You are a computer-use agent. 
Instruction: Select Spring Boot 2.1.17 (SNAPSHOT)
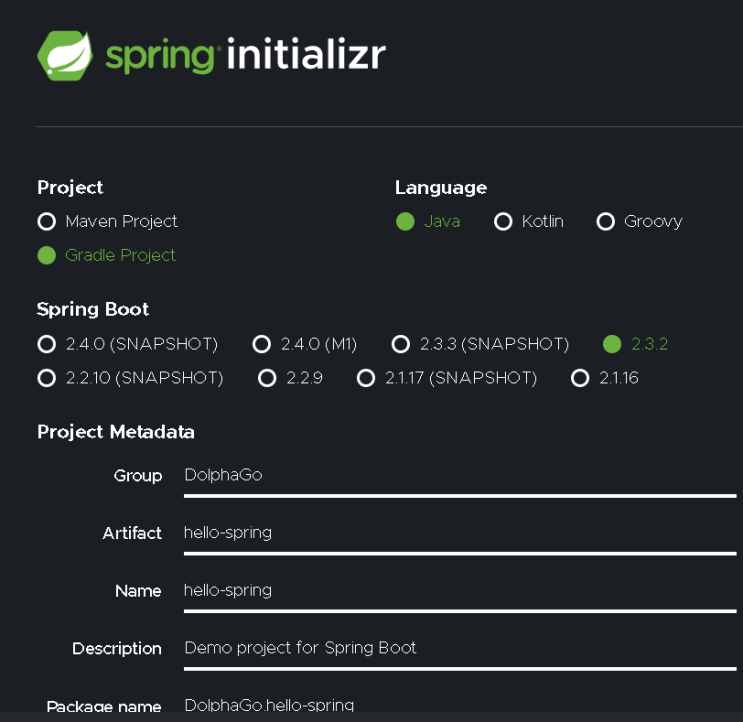[x=366, y=378]
